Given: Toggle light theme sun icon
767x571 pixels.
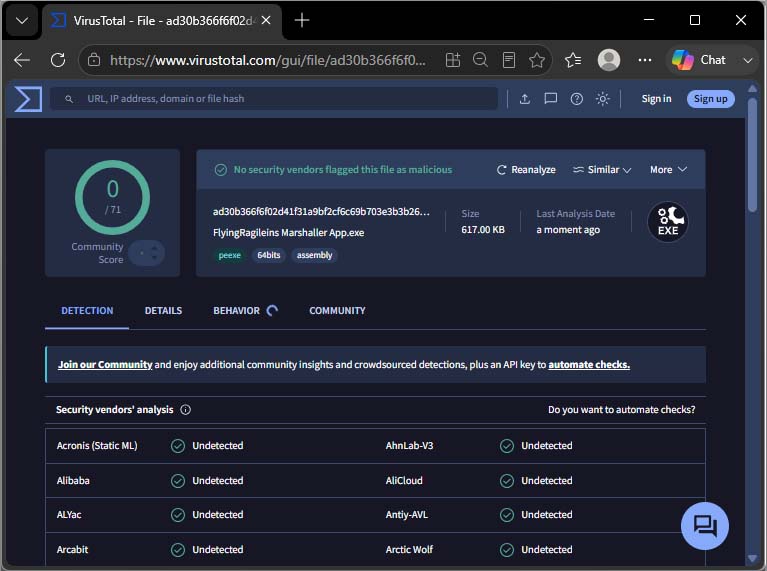Looking at the screenshot, I should click(x=603, y=99).
